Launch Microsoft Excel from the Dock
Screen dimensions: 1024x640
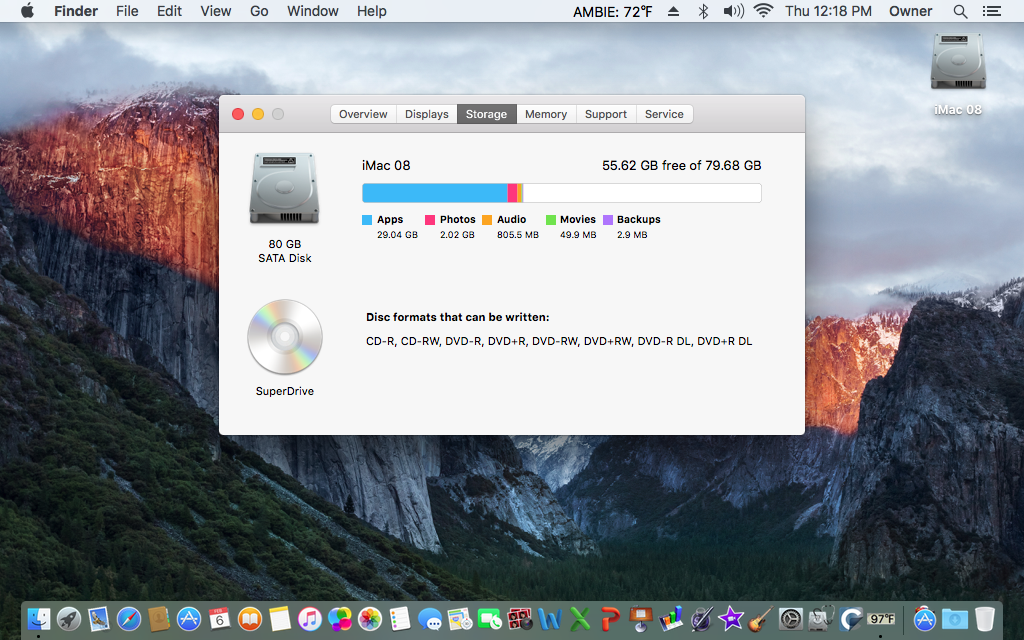pos(580,618)
